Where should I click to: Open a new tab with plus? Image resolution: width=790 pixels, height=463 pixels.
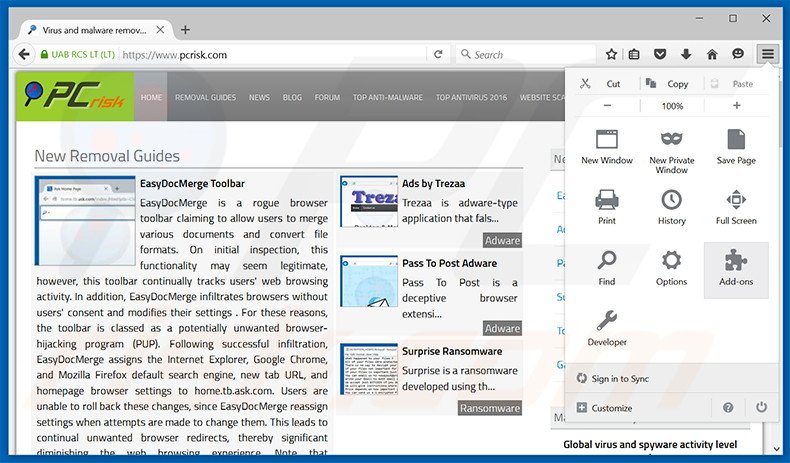185,30
